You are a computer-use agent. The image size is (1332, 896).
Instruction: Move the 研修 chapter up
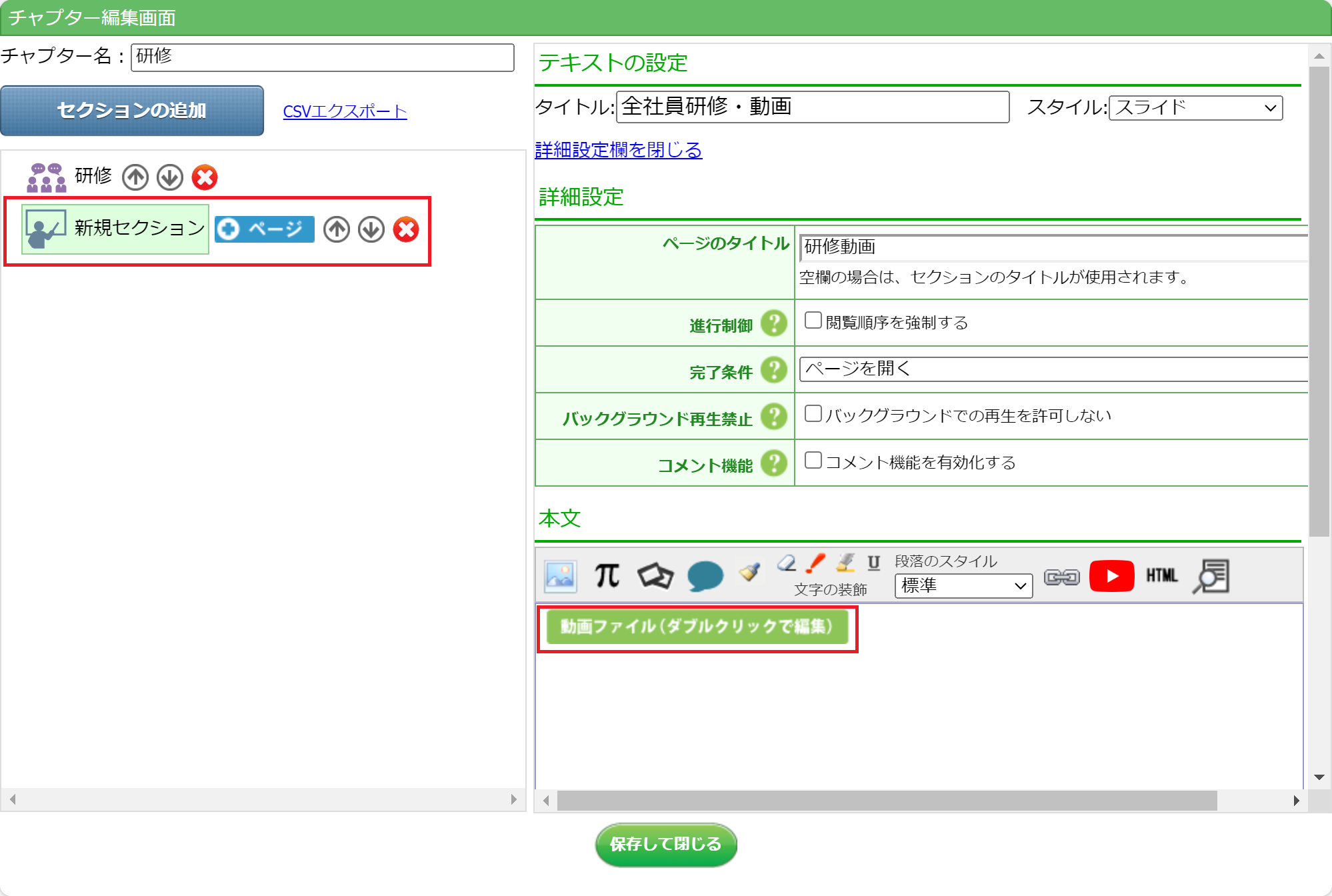coord(135,177)
